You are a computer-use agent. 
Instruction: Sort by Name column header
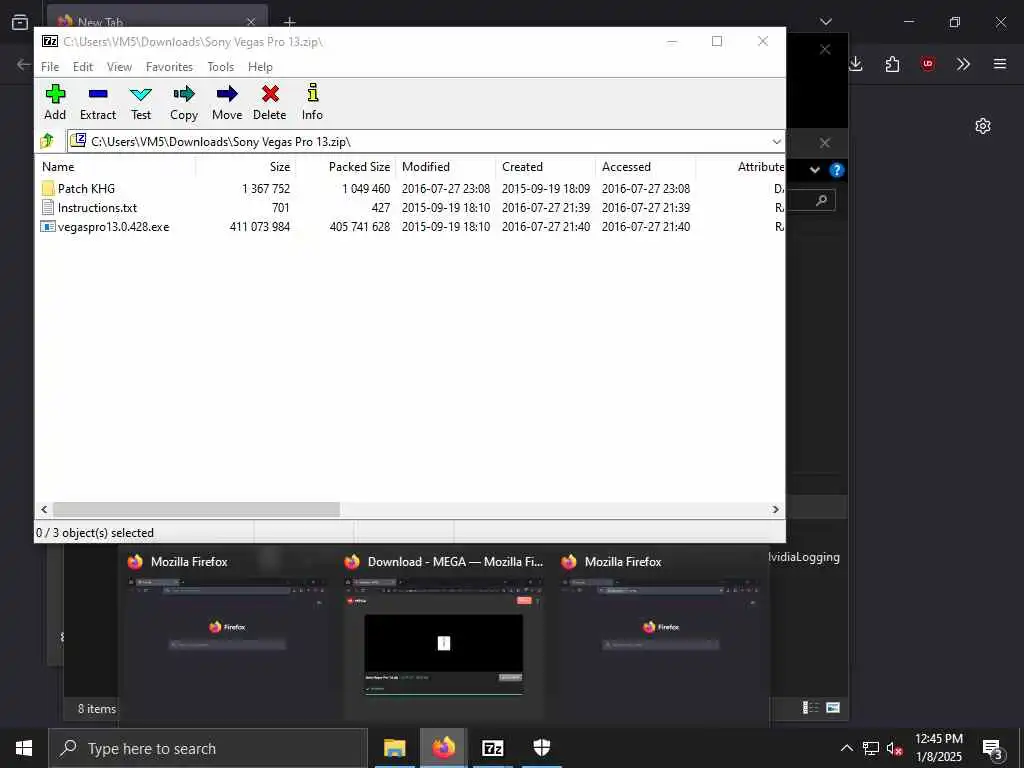(x=117, y=167)
